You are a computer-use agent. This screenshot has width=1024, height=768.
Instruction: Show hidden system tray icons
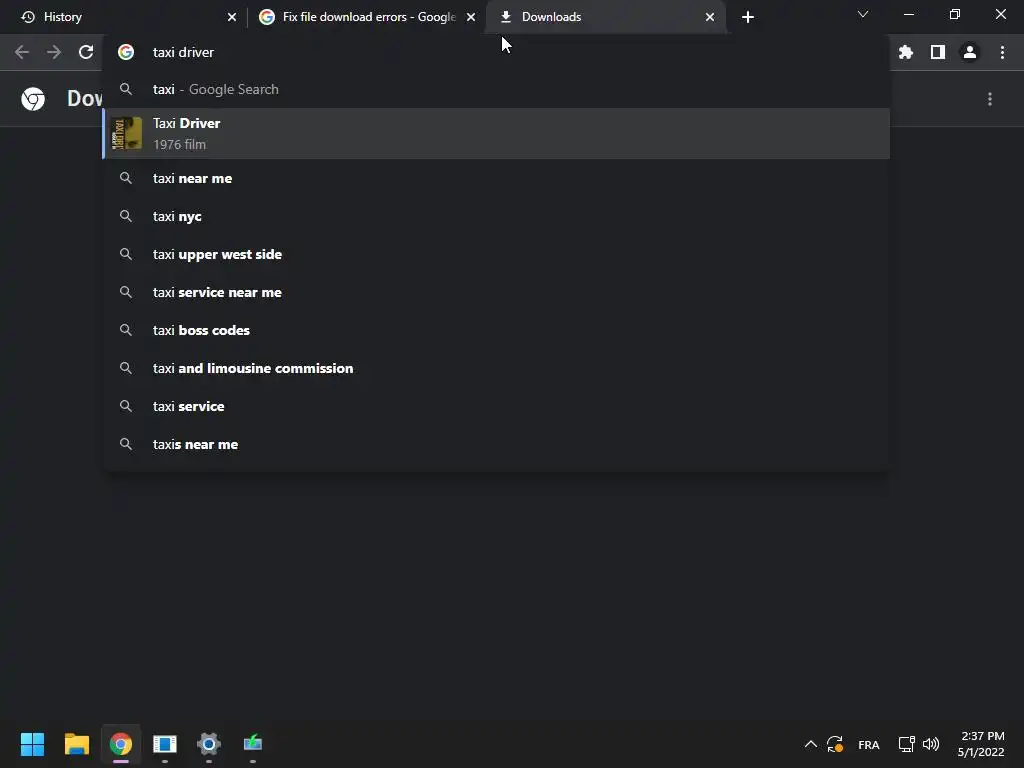(810, 744)
